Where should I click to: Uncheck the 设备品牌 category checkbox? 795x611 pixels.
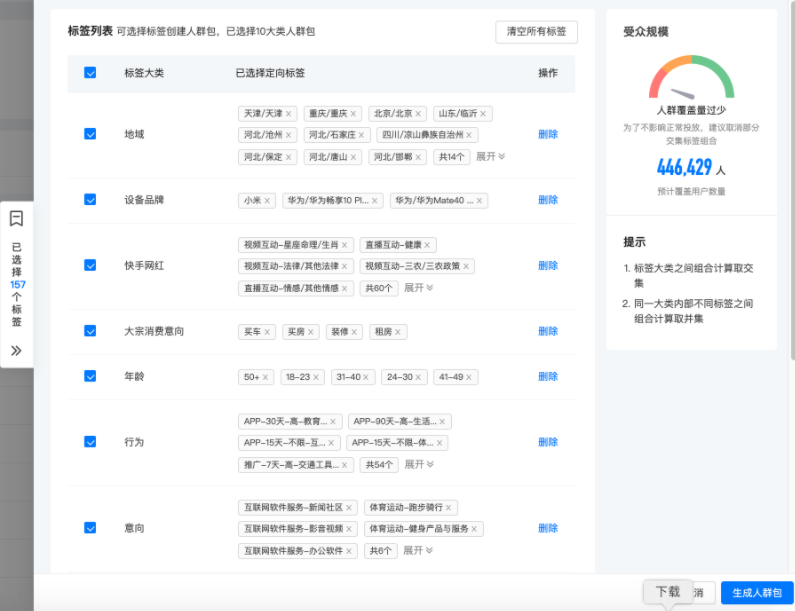pyautogui.click(x=90, y=200)
